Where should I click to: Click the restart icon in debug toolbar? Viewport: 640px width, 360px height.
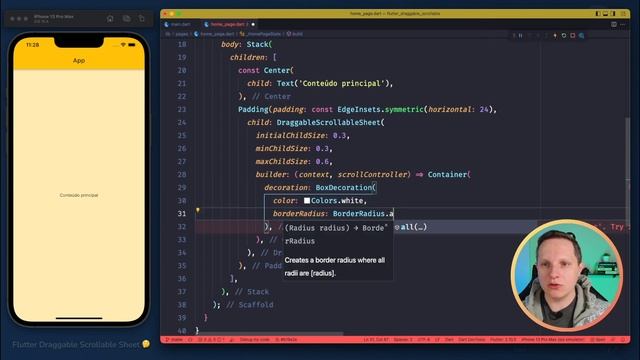pyautogui.click(x=564, y=36)
